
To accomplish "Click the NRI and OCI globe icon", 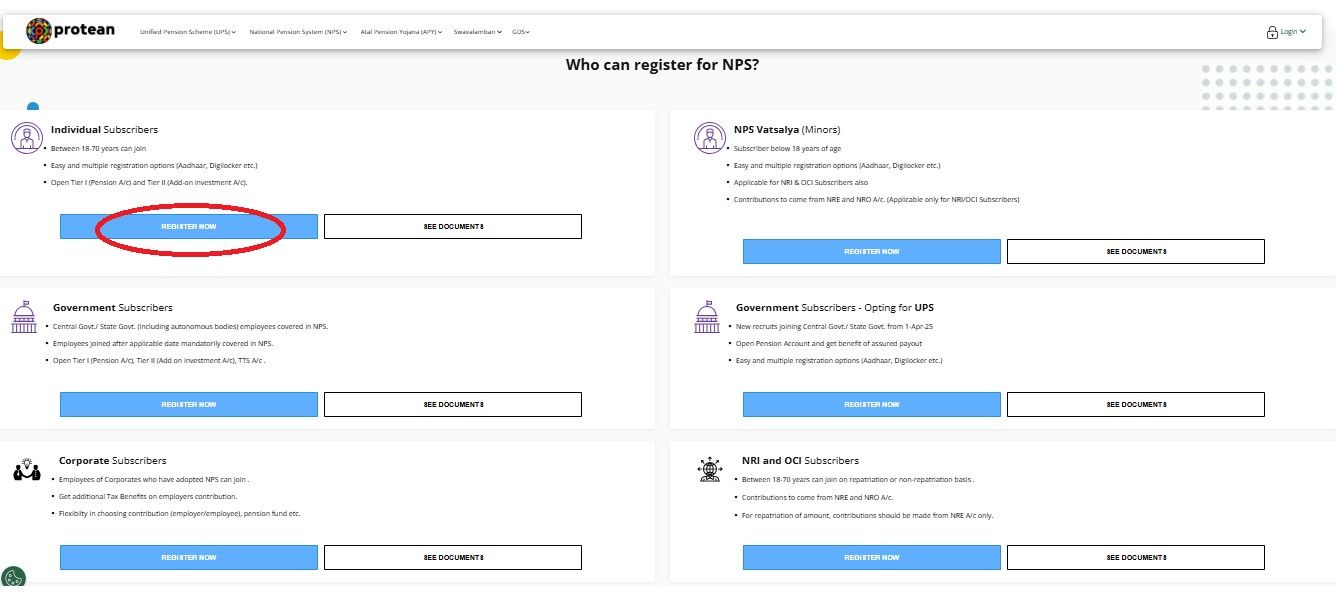I will 709,469.
